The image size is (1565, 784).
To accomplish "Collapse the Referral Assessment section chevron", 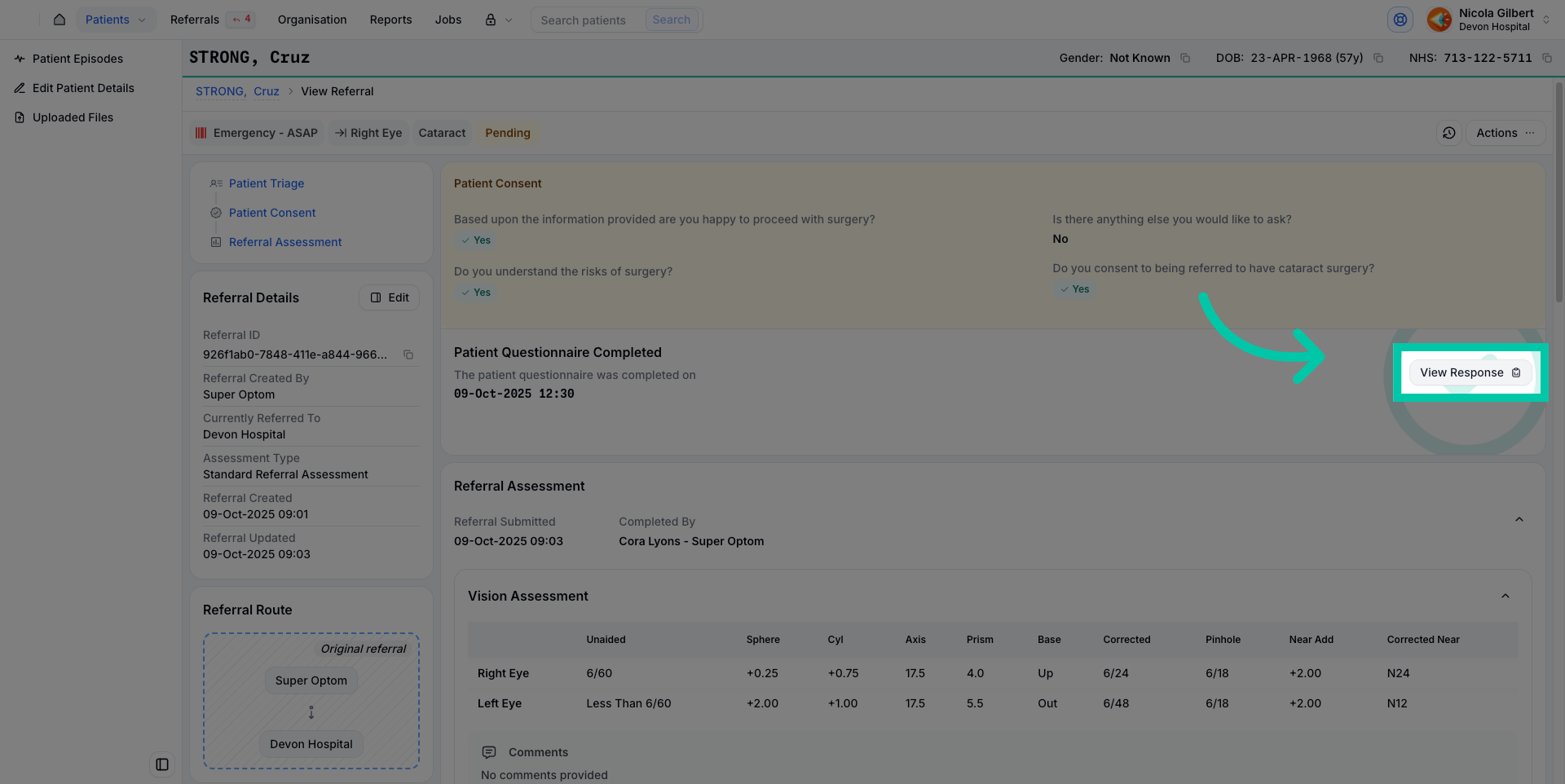I will (1519, 520).
